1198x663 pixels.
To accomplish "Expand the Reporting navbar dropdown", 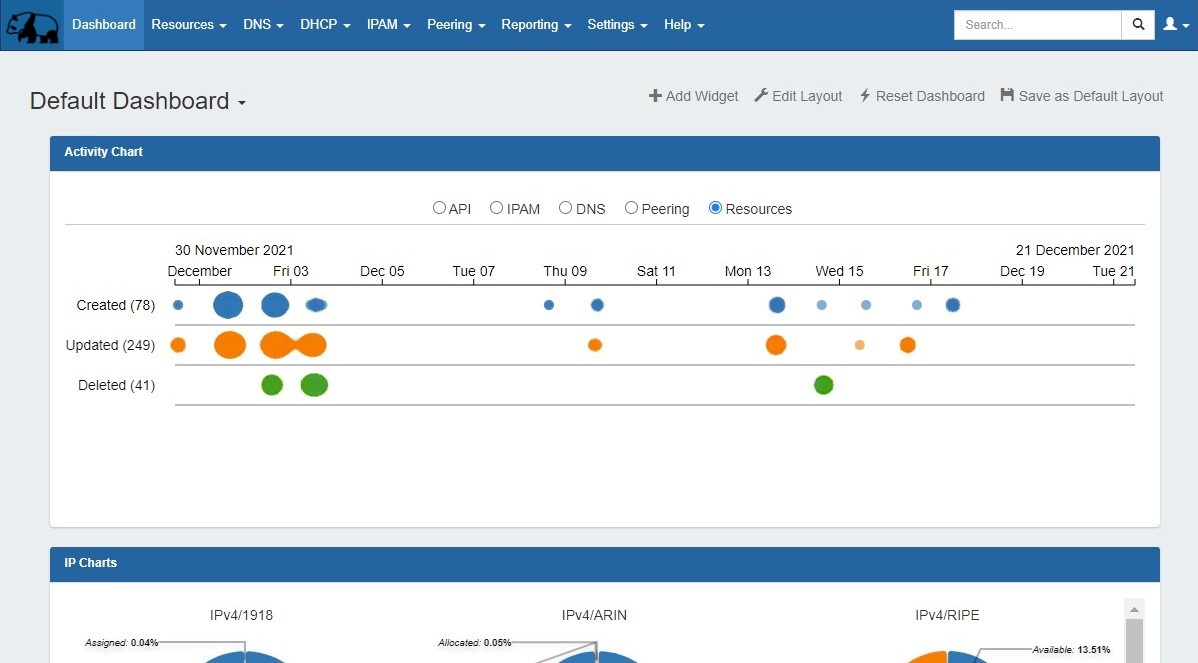I will click(x=536, y=25).
